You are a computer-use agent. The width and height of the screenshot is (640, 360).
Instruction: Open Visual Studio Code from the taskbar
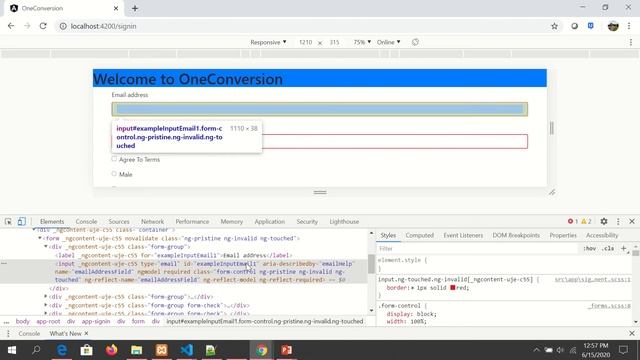coord(187,350)
